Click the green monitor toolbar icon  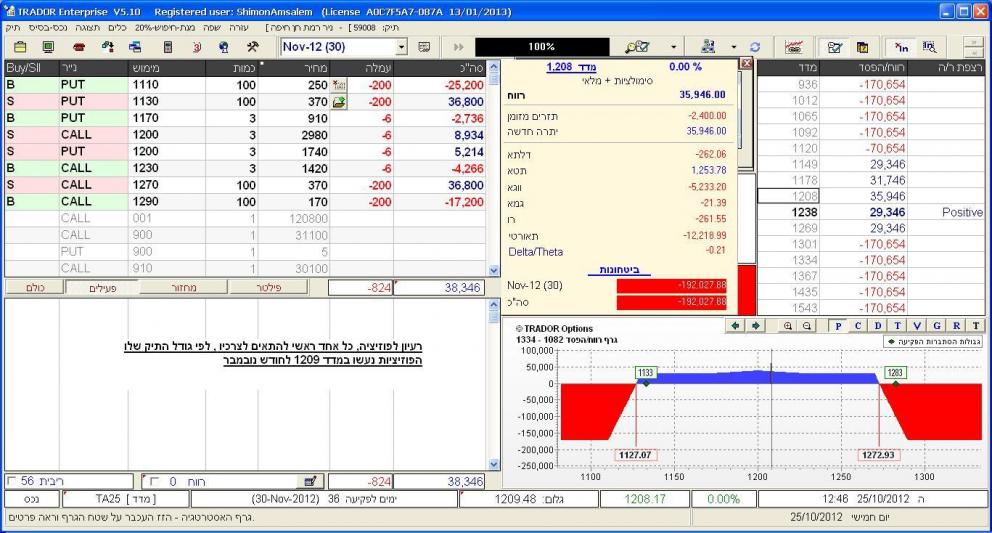click(x=49, y=47)
